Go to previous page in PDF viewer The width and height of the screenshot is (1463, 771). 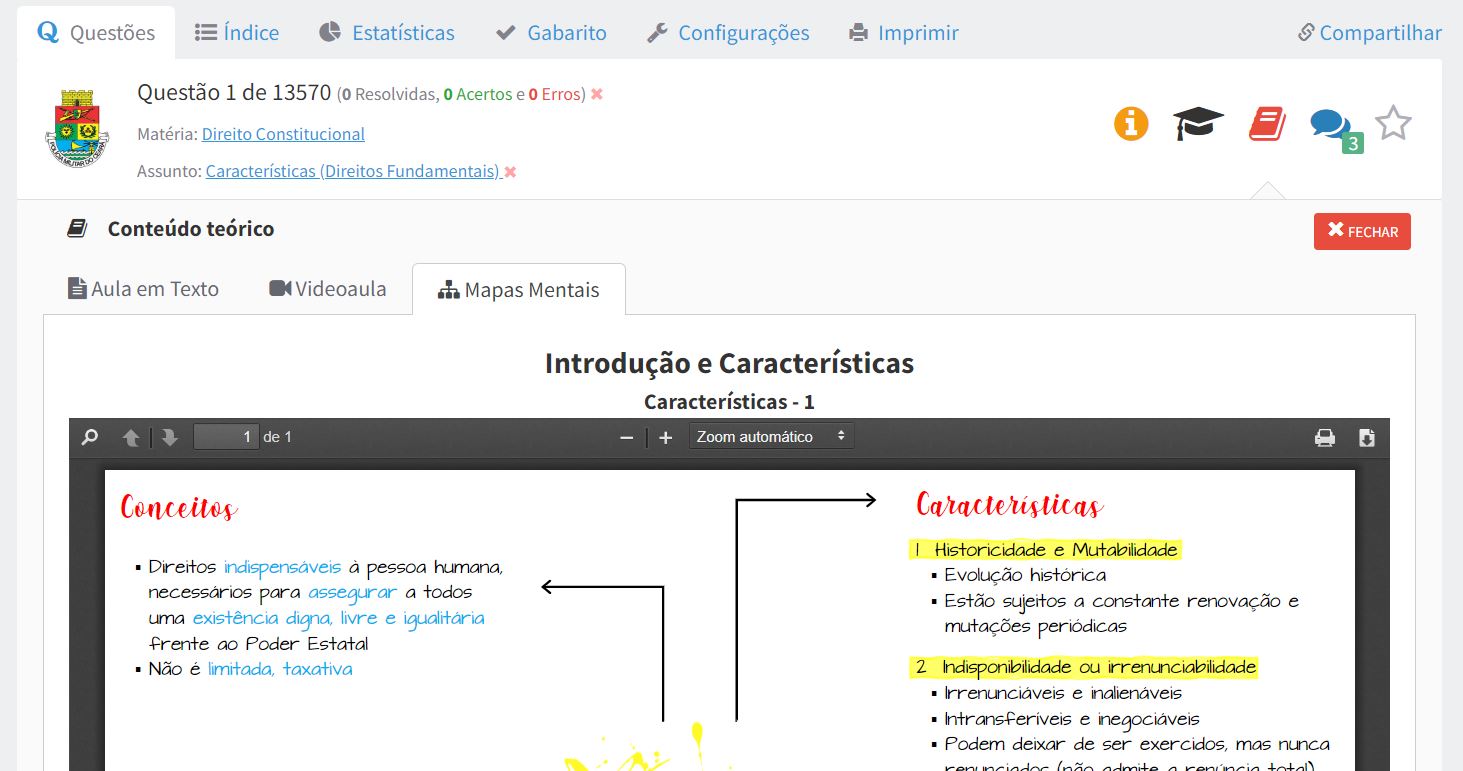[x=131, y=437]
